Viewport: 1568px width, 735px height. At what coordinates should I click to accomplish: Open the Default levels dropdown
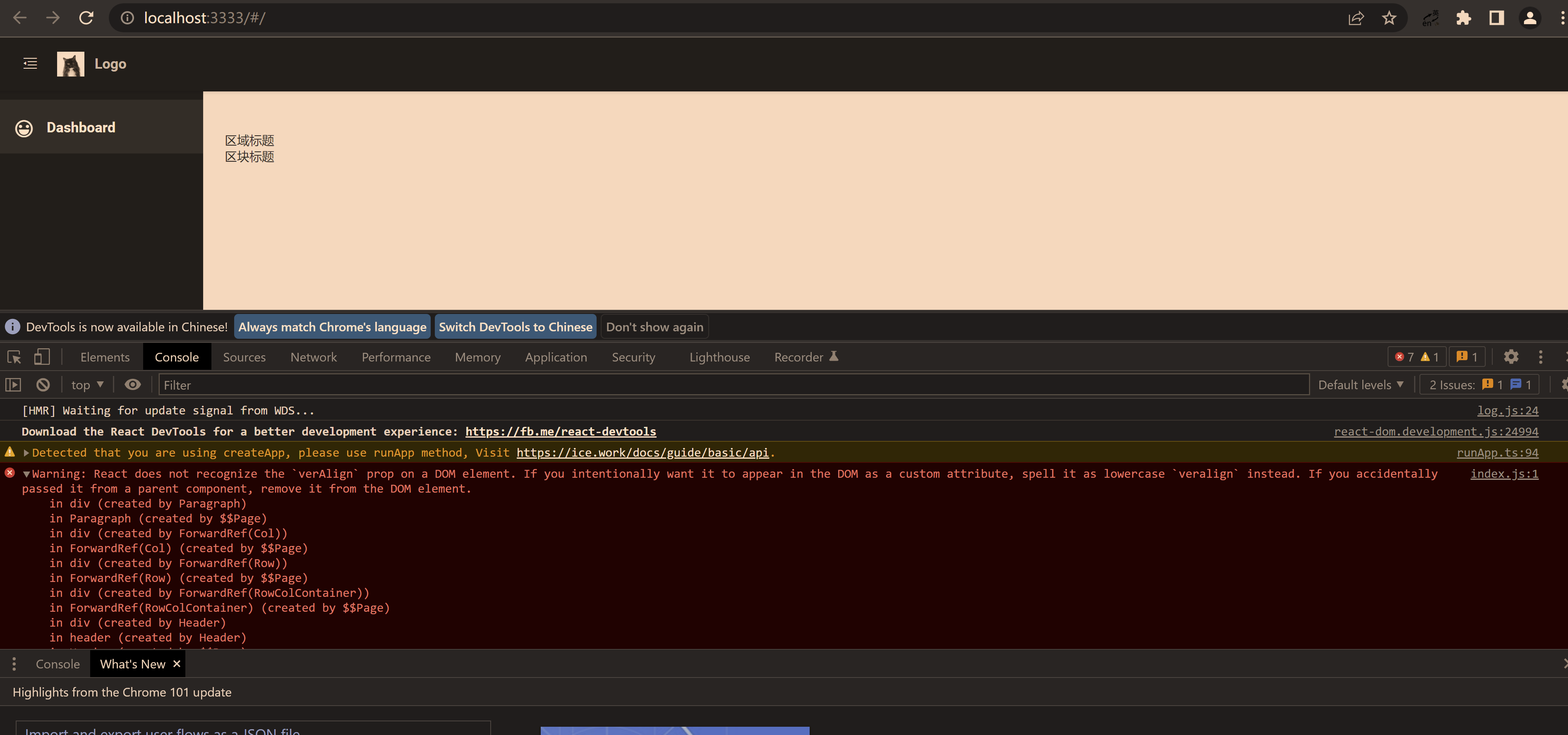tap(1360, 385)
